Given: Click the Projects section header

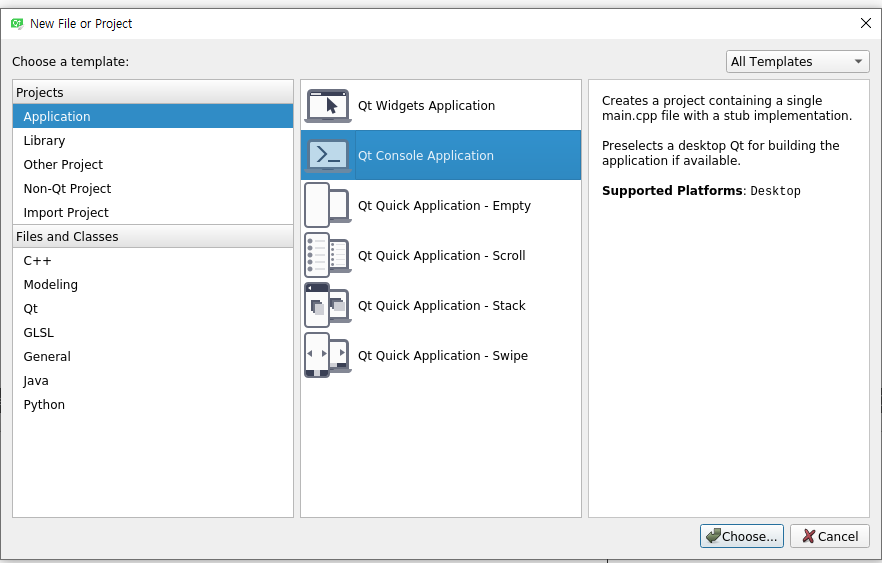Looking at the screenshot, I should [153, 92].
